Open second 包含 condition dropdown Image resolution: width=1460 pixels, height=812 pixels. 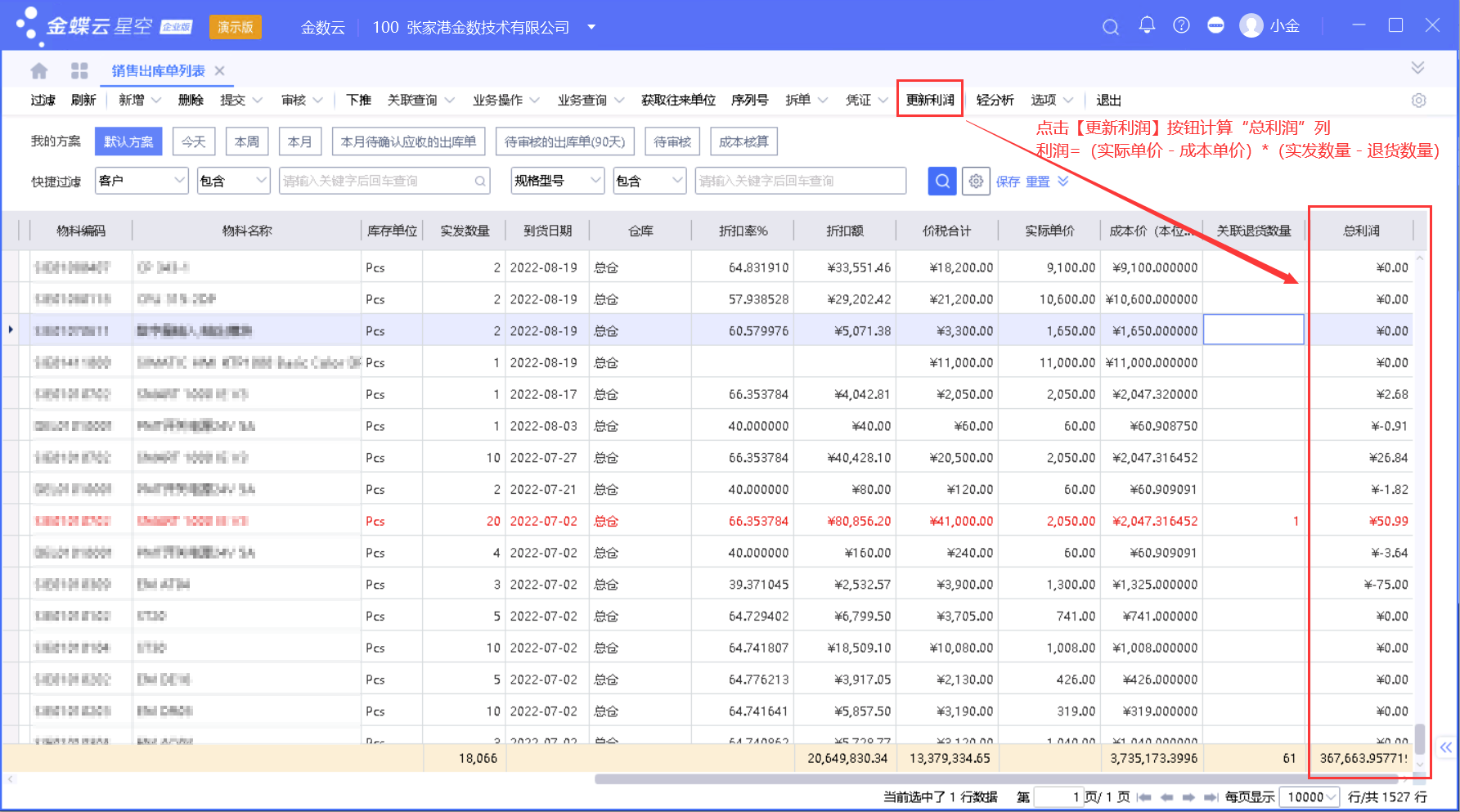[649, 181]
